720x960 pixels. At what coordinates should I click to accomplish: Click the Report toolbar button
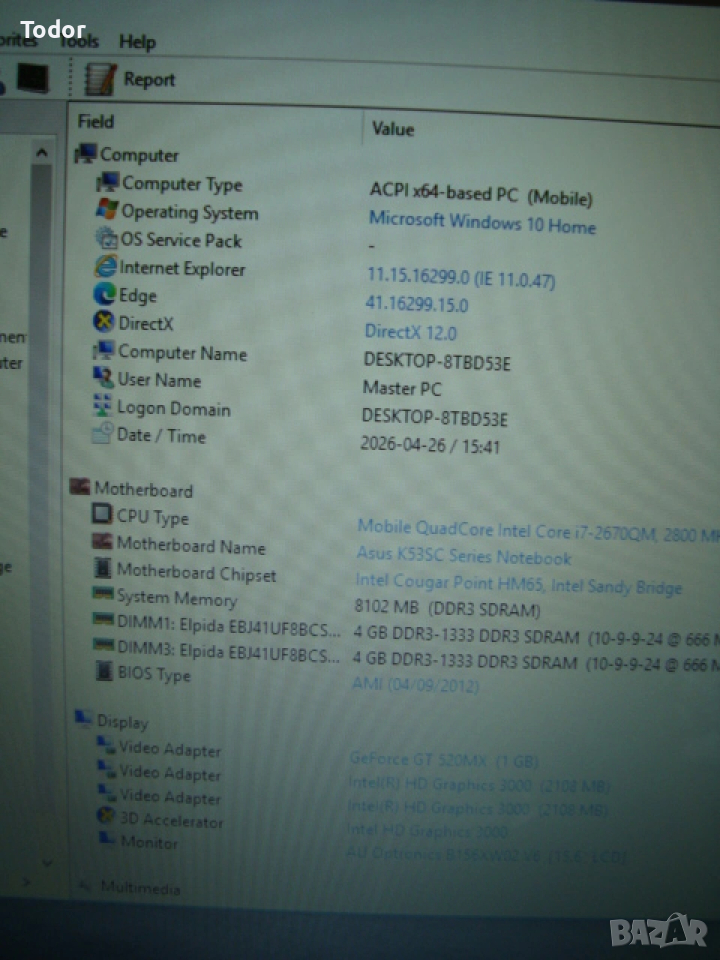pos(130,80)
